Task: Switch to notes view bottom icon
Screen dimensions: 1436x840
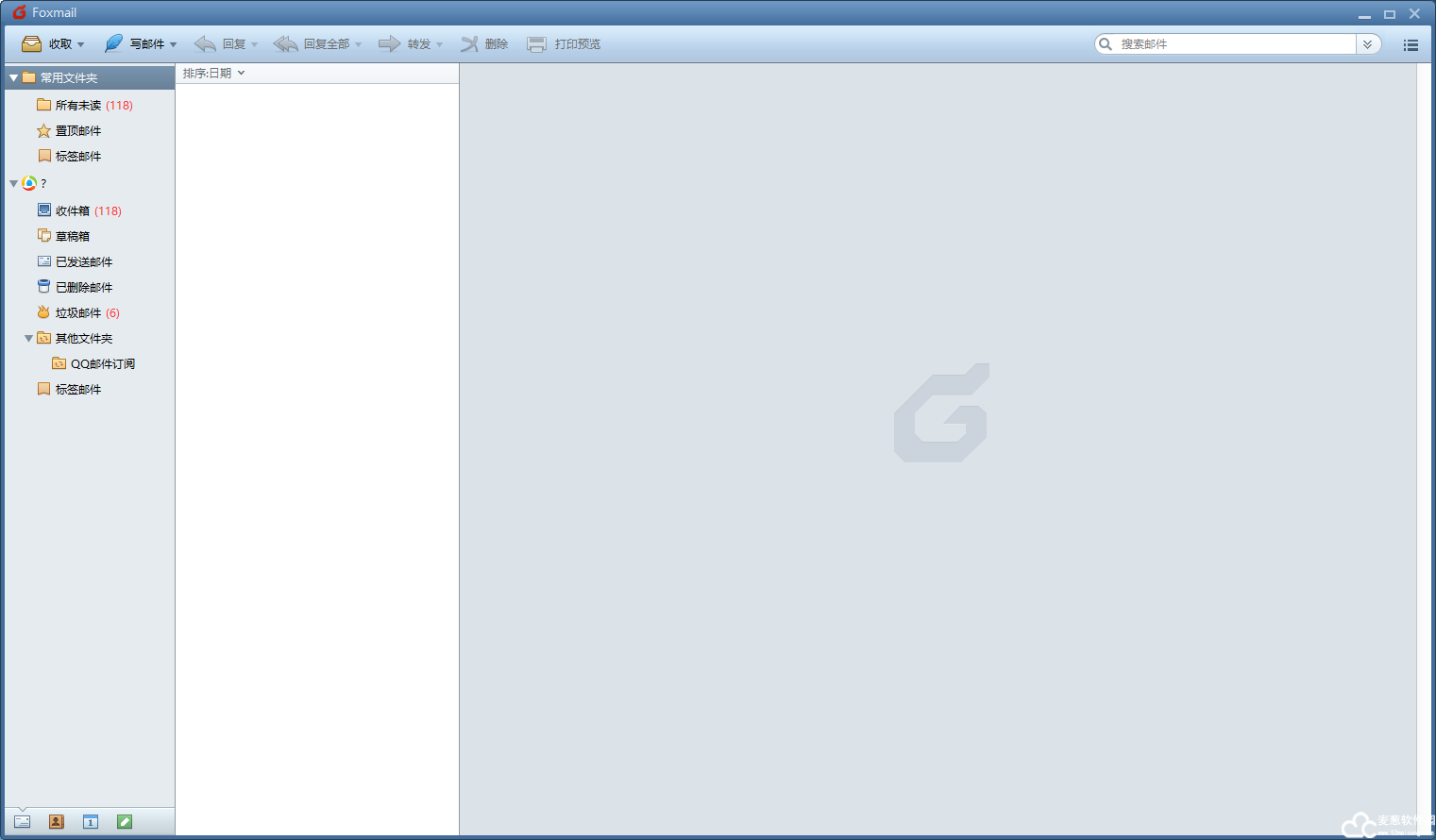Action: pos(124,822)
